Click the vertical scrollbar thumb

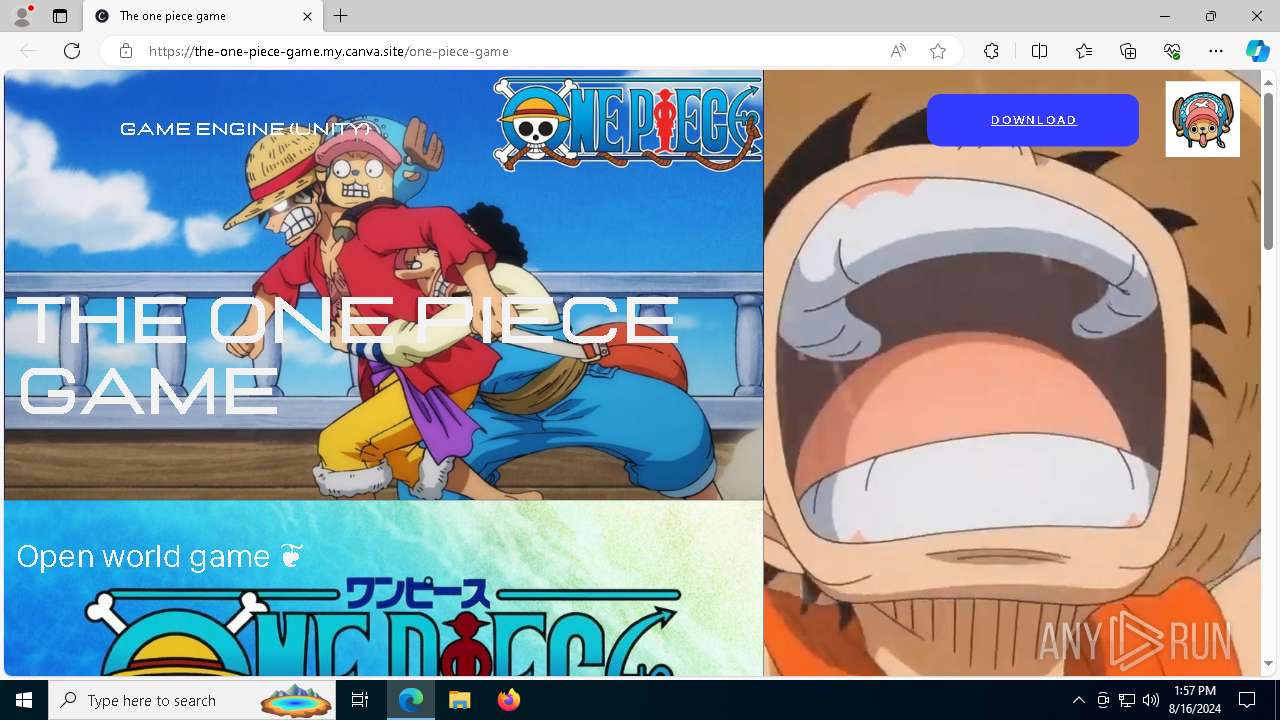click(x=1269, y=170)
